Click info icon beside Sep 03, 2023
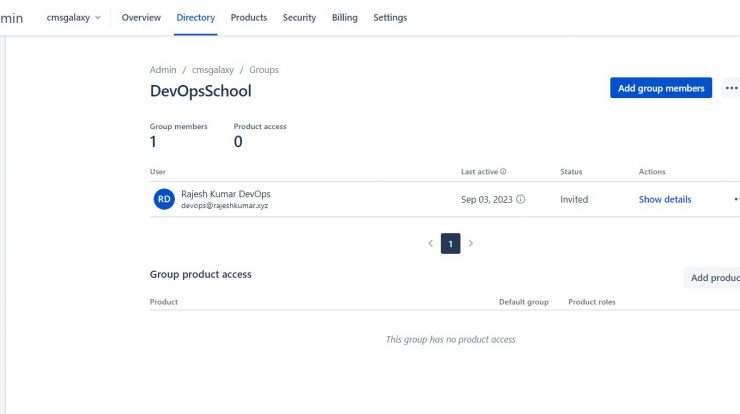 [521, 199]
